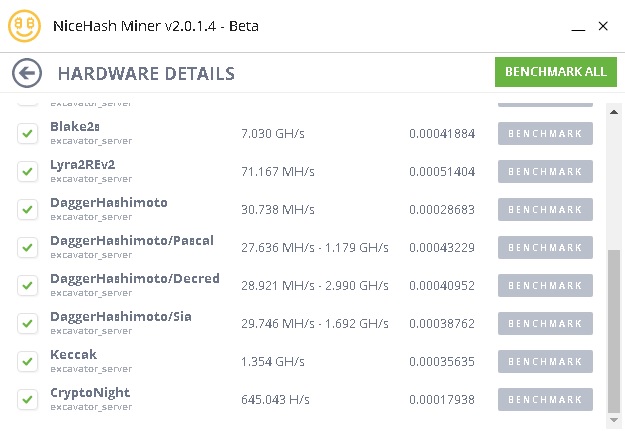The image size is (625, 431).
Task: Select the DaggerHashimoto/Sia label
Action: tap(121, 317)
